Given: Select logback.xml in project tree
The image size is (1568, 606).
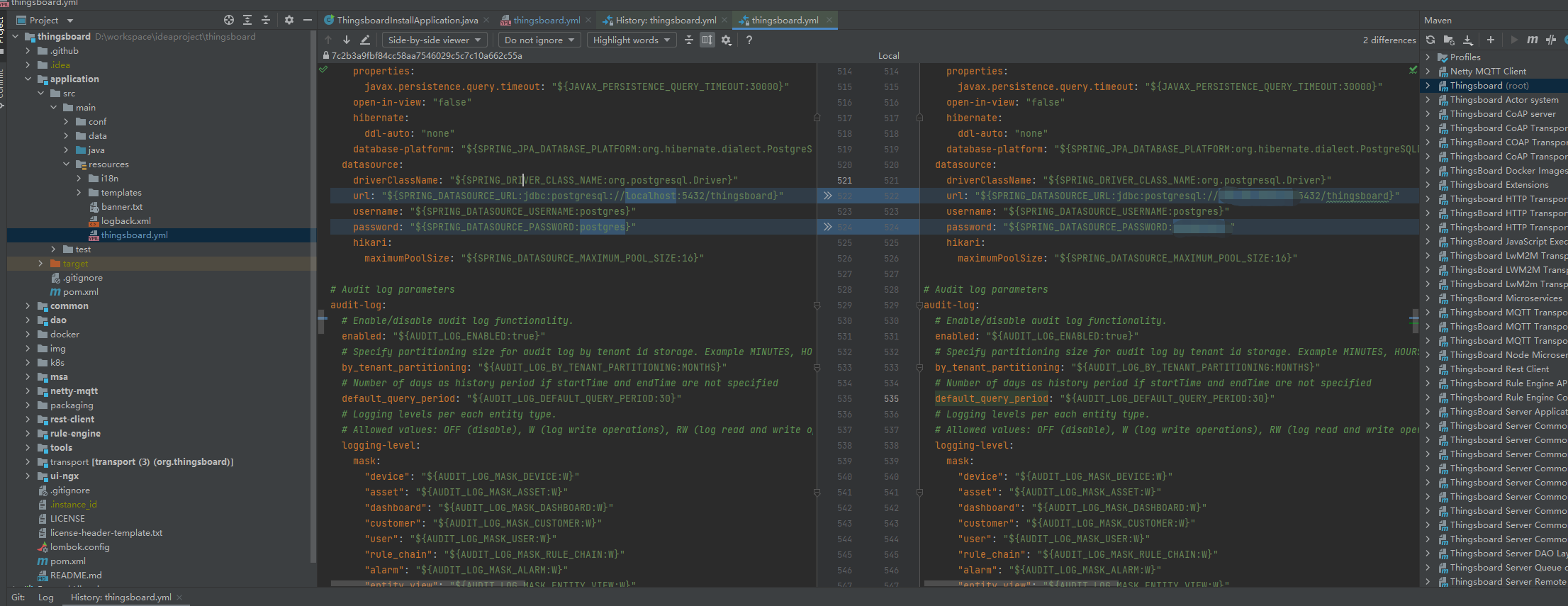Looking at the screenshot, I should 125,221.
